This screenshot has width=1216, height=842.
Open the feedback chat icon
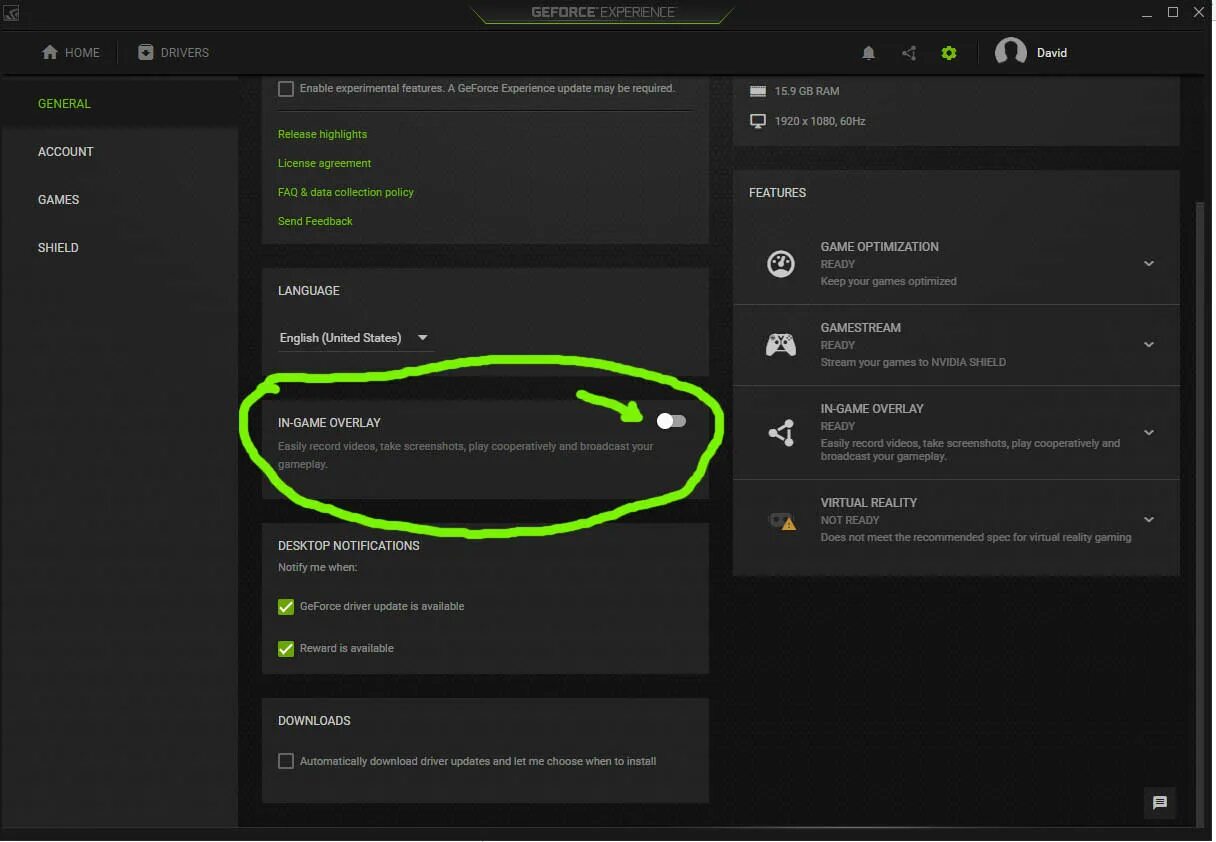[x=1160, y=802]
